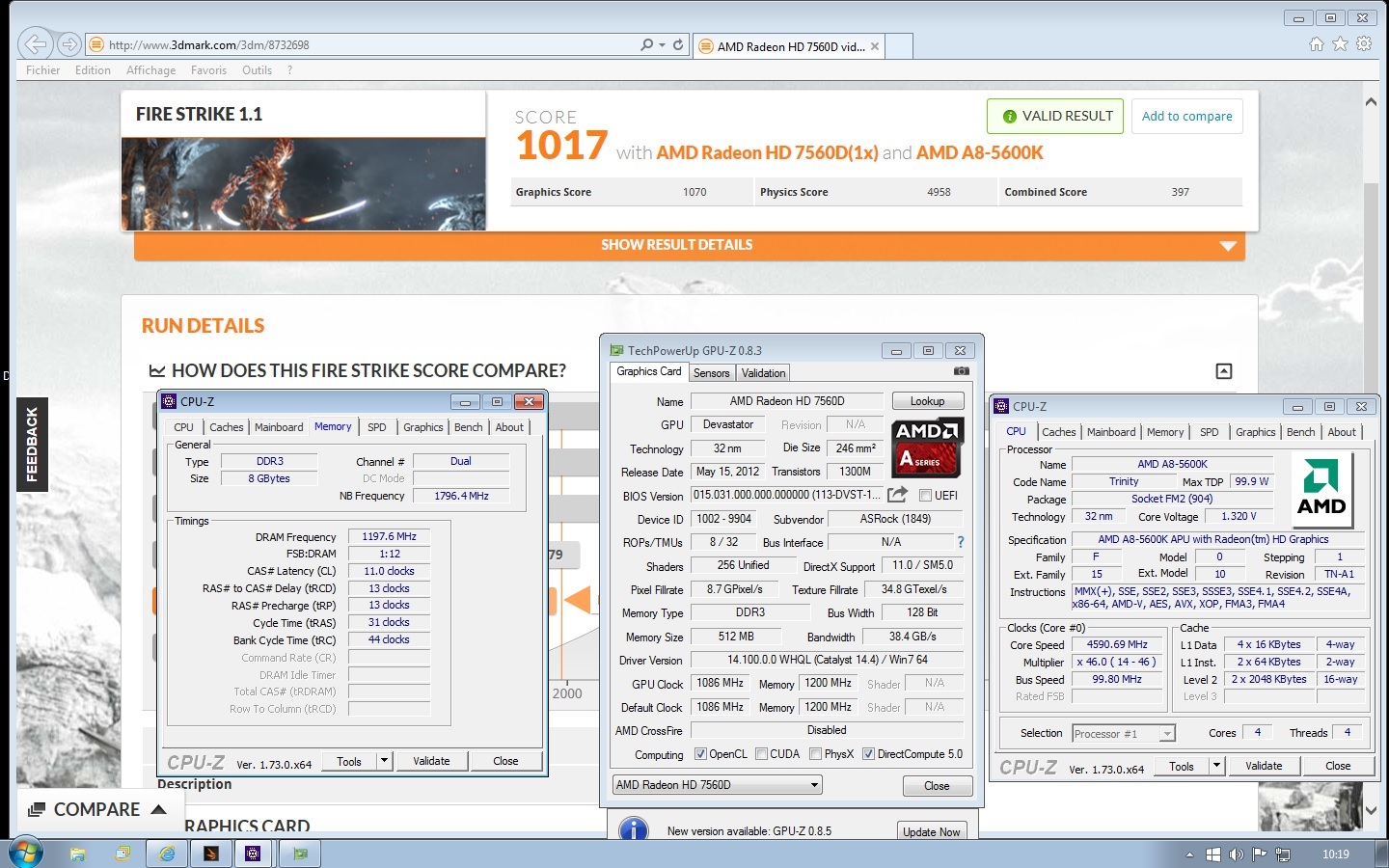Open the Windows Start orb
Image resolution: width=1389 pixels, height=868 pixels.
26,854
